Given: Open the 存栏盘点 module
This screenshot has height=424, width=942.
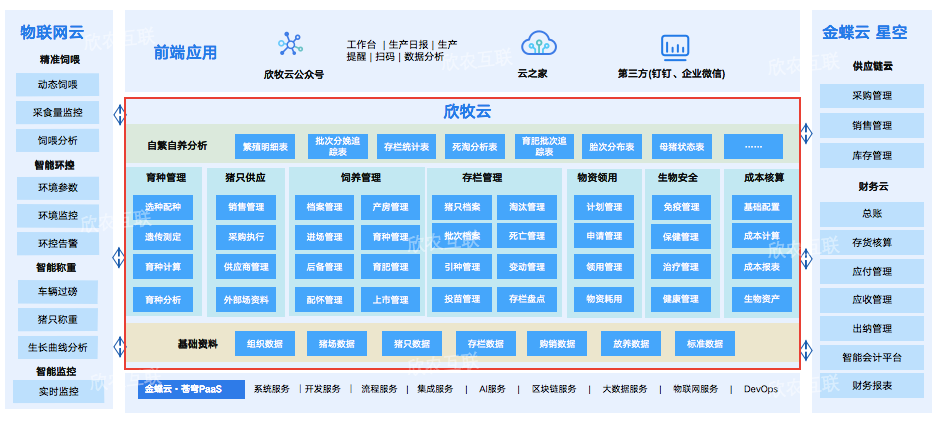Looking at the screenshot, I should [527, 299].
